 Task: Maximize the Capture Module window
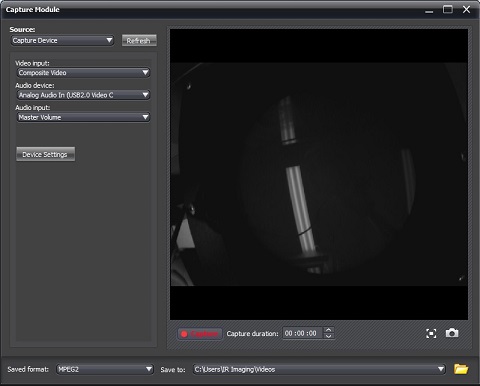(x=448, y=10)
